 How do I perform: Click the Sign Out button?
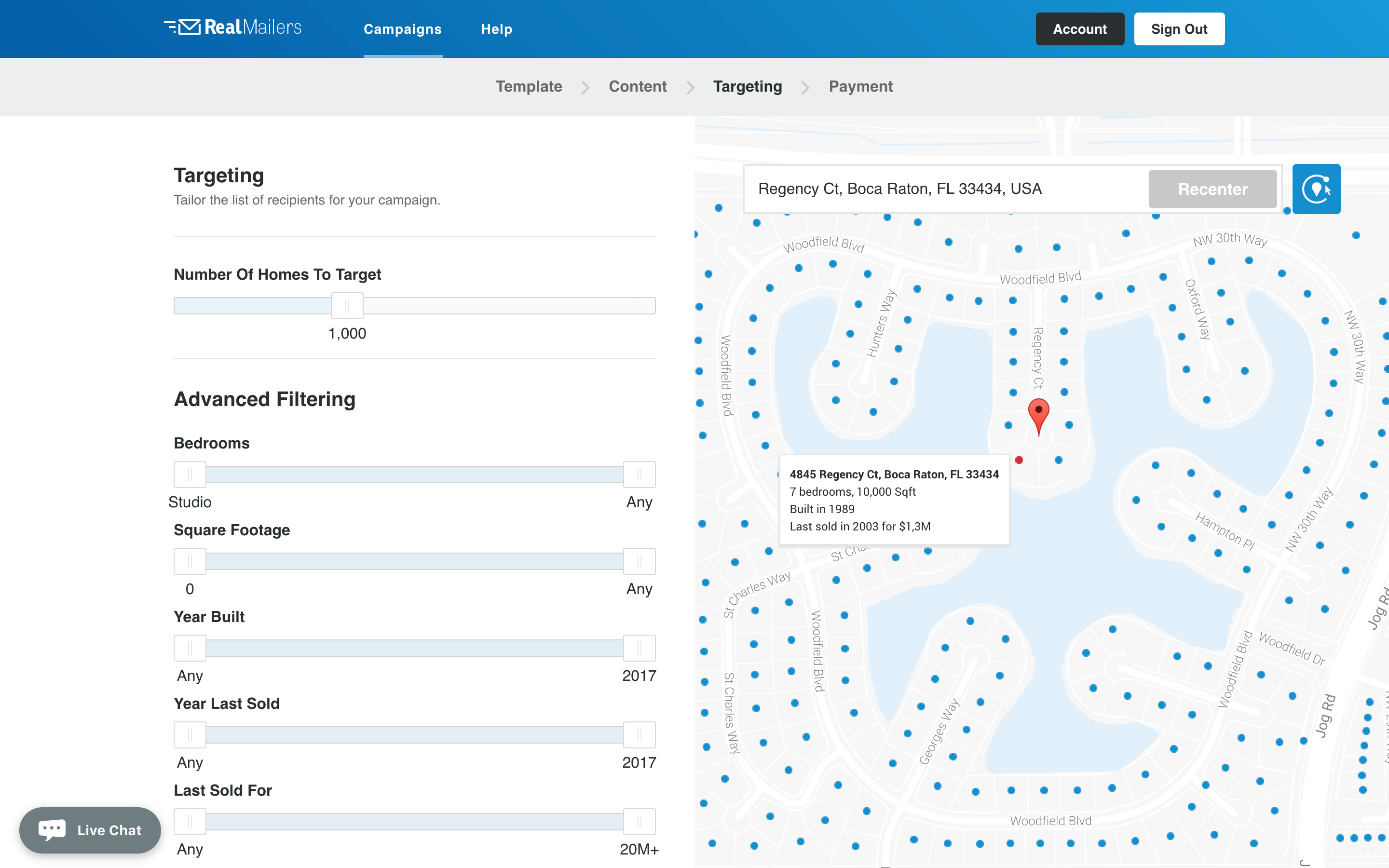pos(1179,29)
